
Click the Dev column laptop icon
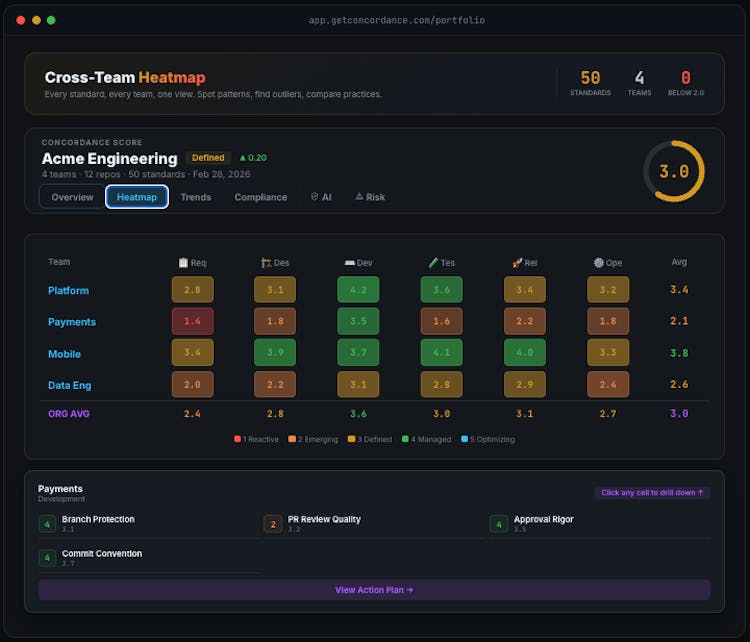[x=349, y=263]
